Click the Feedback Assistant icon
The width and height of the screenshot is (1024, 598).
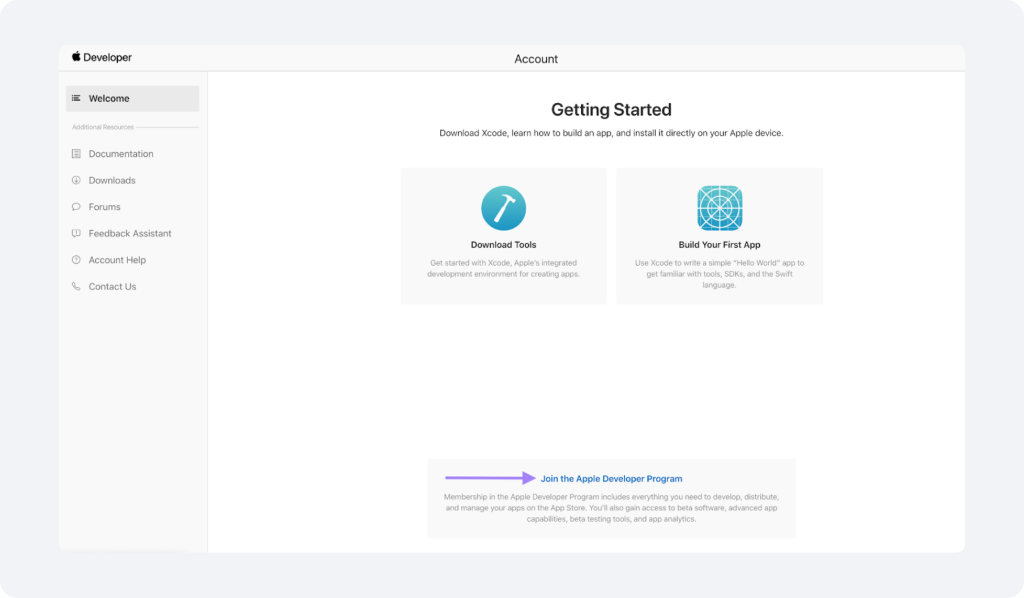tap(76, 234)
